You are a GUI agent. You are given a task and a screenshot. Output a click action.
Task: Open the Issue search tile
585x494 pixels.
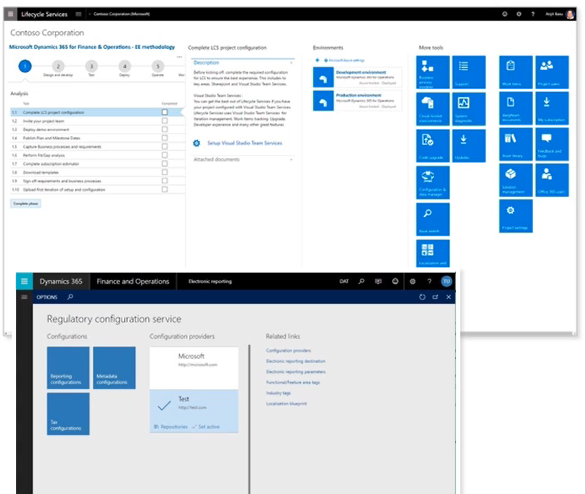[433, 219]
